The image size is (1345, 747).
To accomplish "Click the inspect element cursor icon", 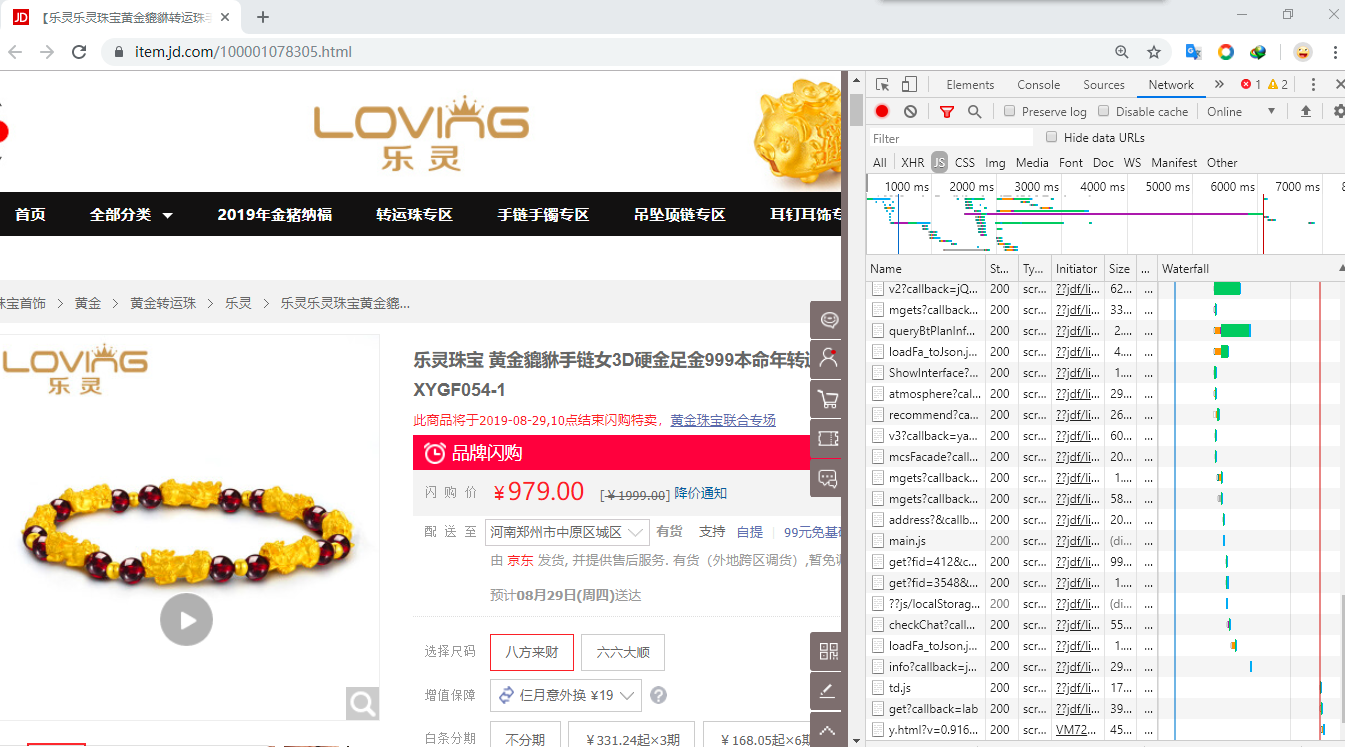I will pyautogui.click(x=882, y=85).
